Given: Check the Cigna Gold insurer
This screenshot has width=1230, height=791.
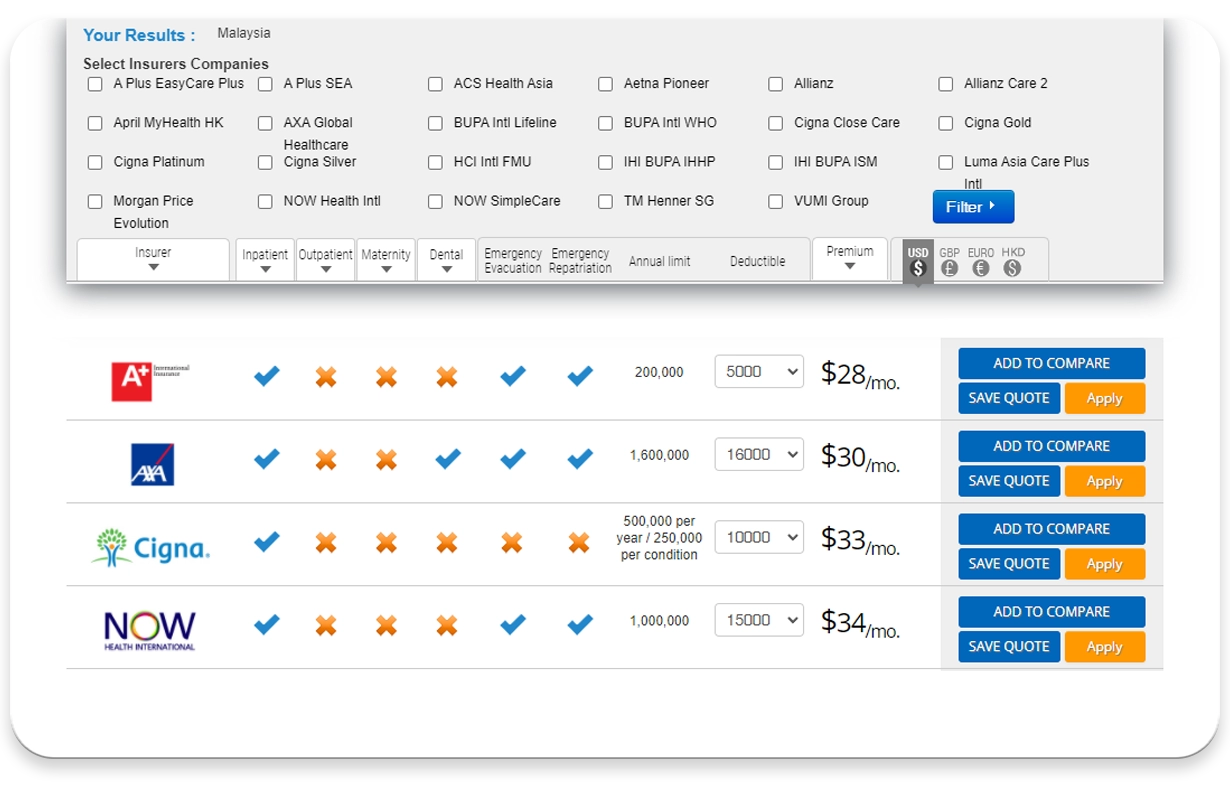Looking at the screenshot, I should click(945, 123).
